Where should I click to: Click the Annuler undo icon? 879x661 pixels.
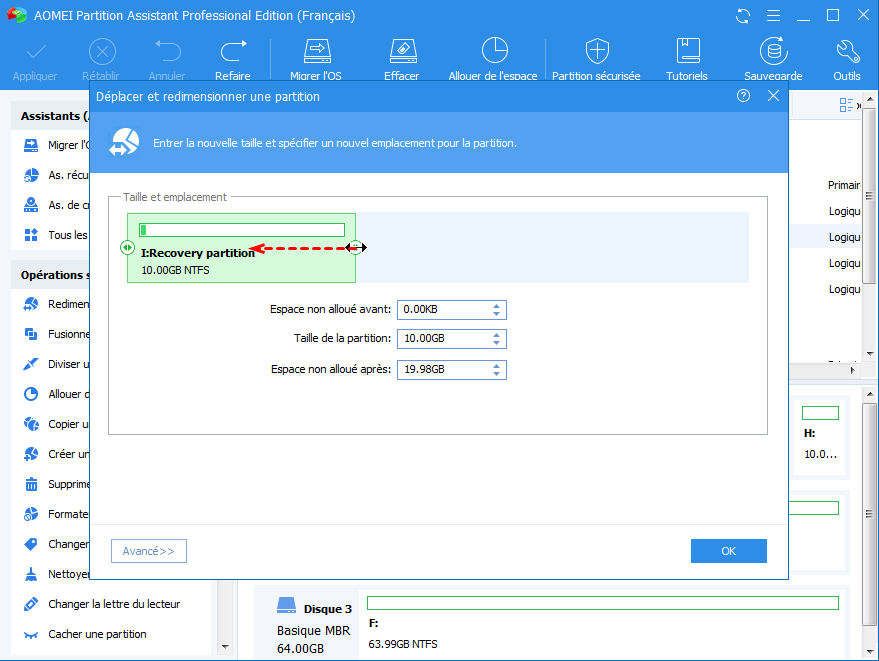pyautogui.click(x=168, y=52)
